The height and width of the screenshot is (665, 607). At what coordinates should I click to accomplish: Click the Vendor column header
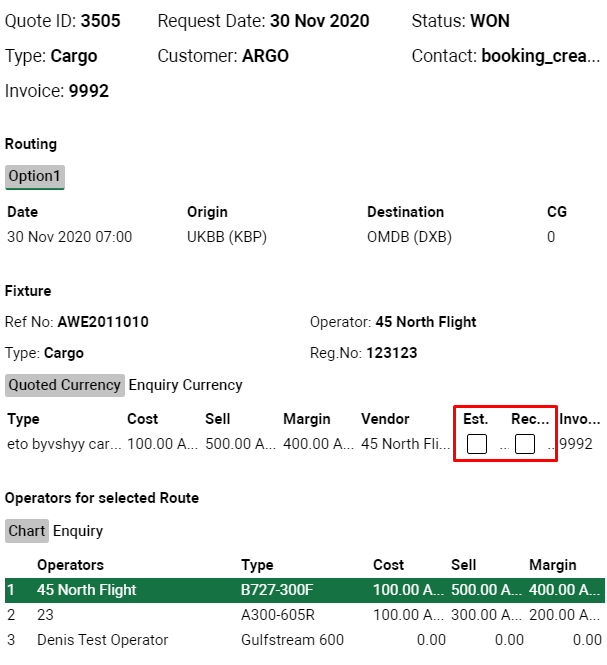pyautogui.click(x=385, y=419)
